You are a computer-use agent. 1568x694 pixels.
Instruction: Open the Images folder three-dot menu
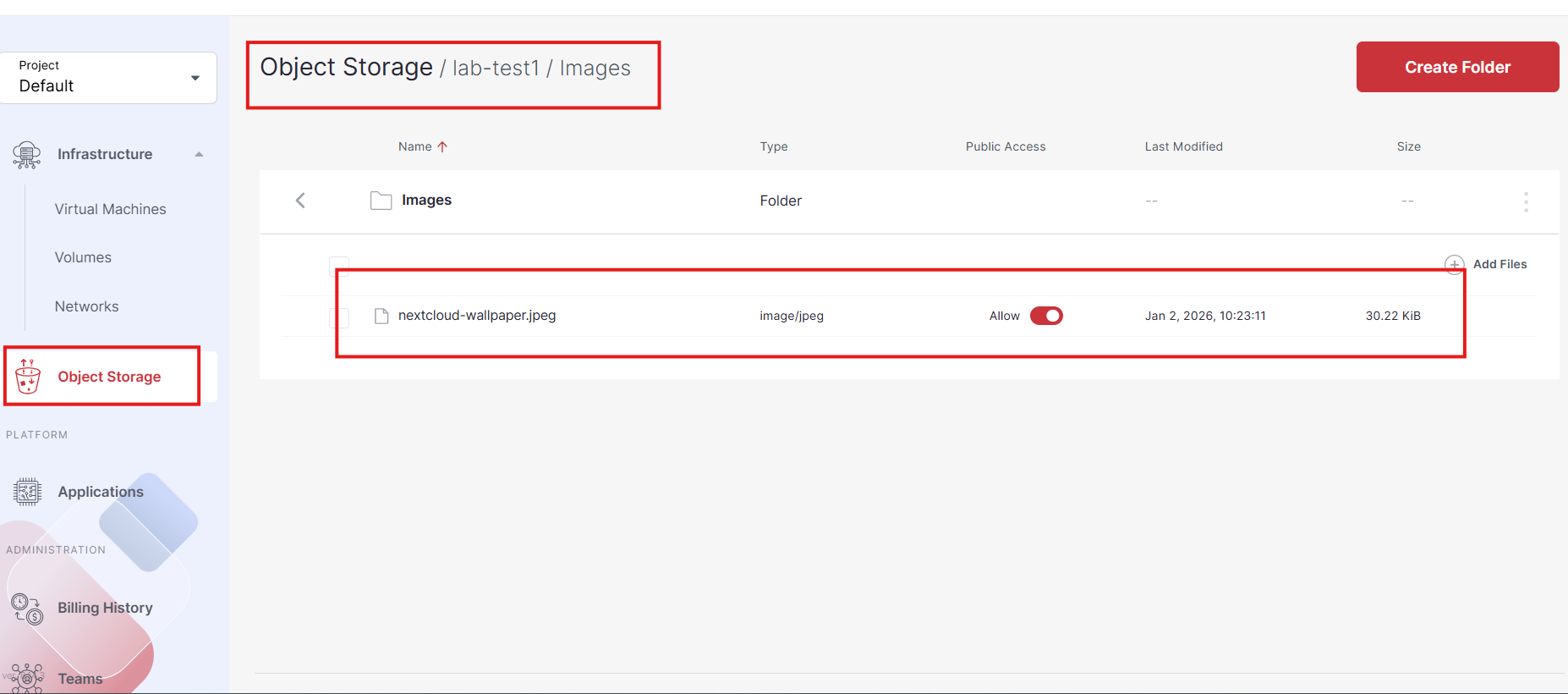(1526, 201)
